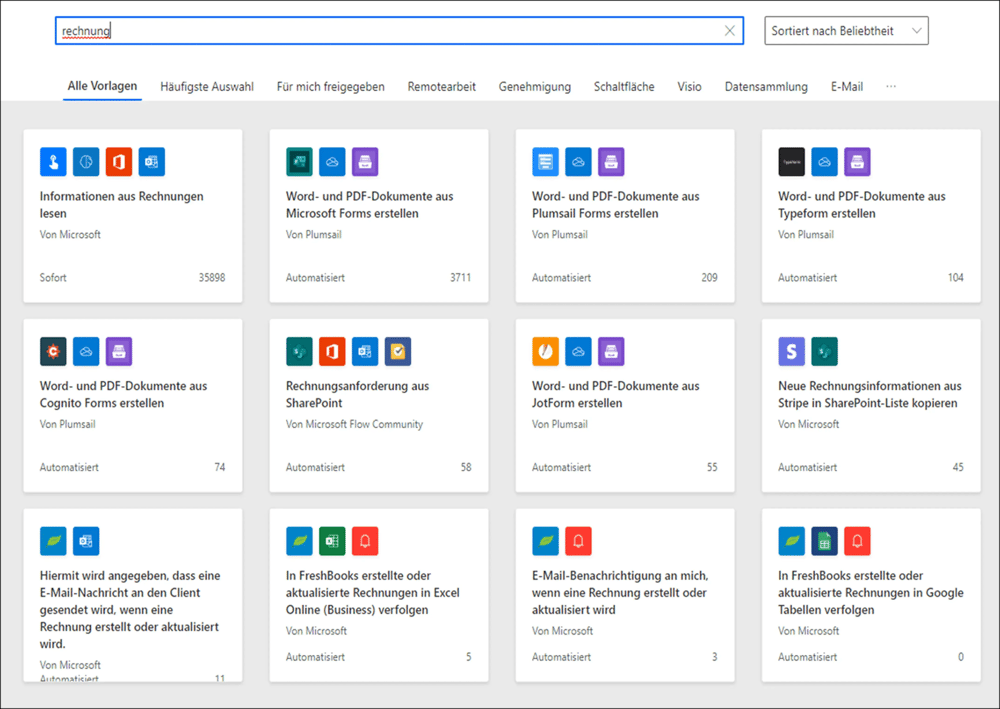Click the flow button trigger icon in 'Informationen aus Rechnungen lesen'
The image size is (1000, 709).
53,162
